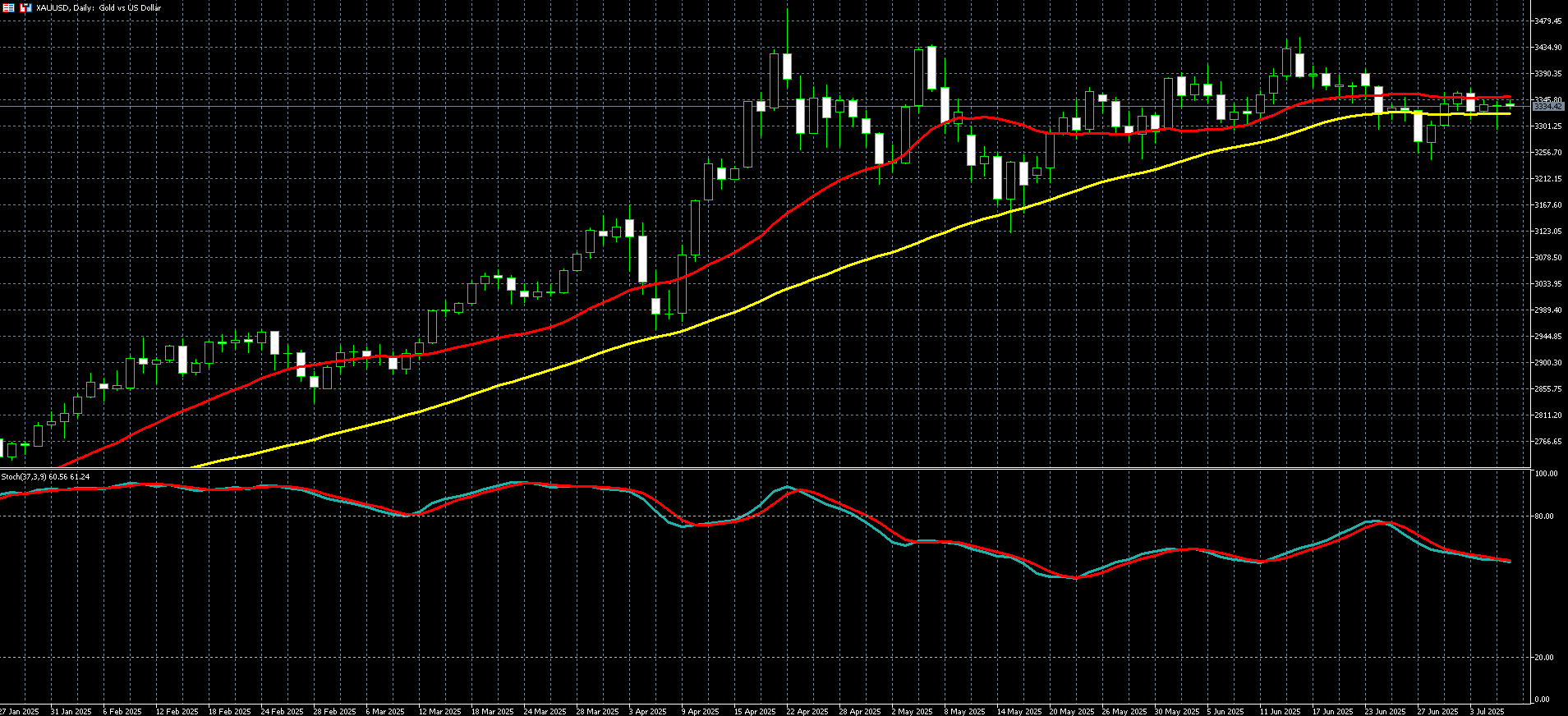
Task: Open the one-click trading panel icon
Action: click(x=26, y=7)
